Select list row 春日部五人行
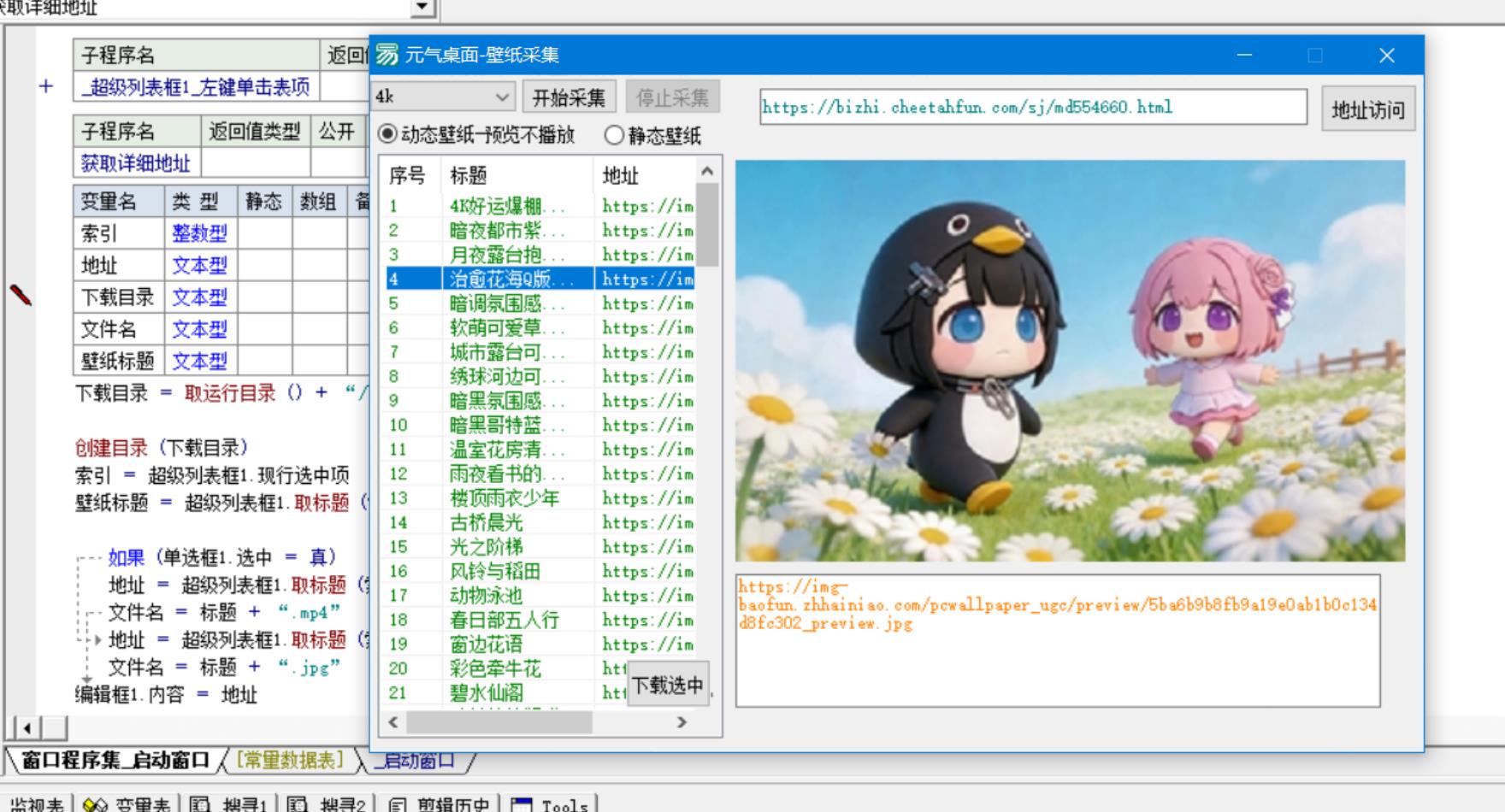 click(x=540, y=620)
